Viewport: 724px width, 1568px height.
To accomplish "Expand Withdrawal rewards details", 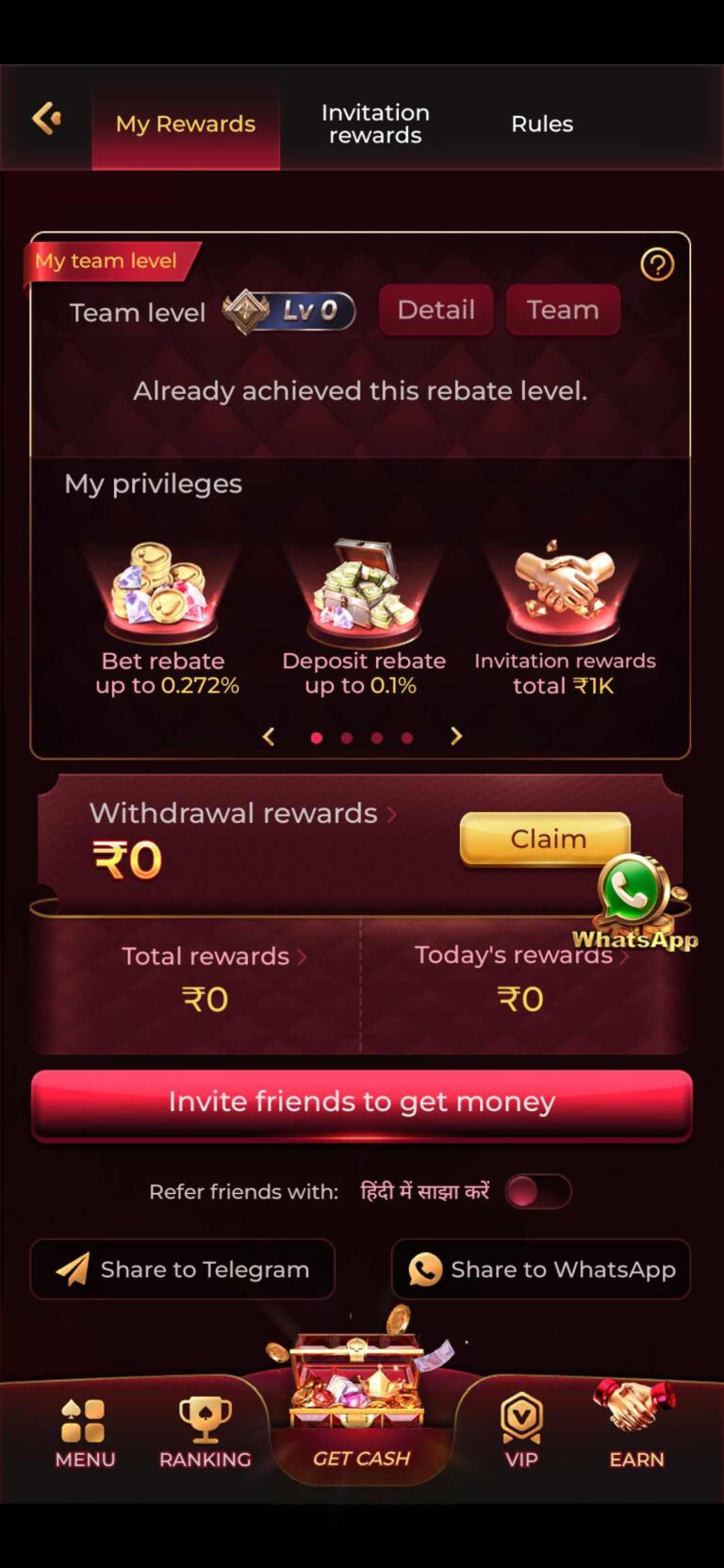I will (x=243, y=813).
